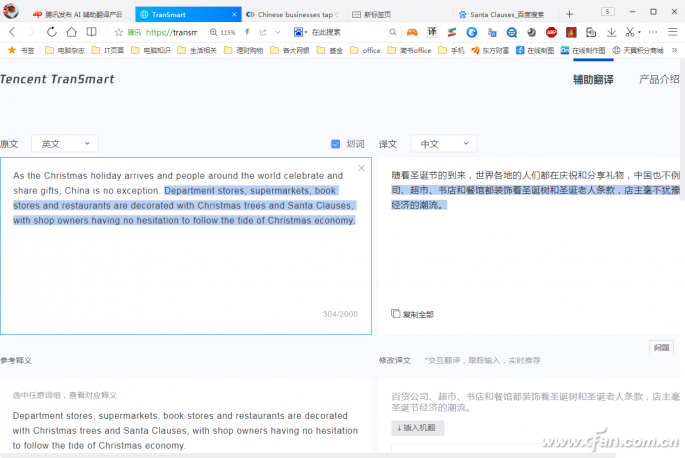Click the red ABP adblock icon
This screenshot has height=458, width=685.
coord(551,32)
